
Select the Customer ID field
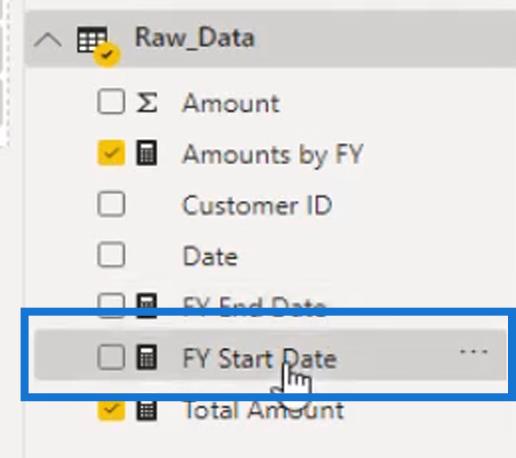coord(257,205)
